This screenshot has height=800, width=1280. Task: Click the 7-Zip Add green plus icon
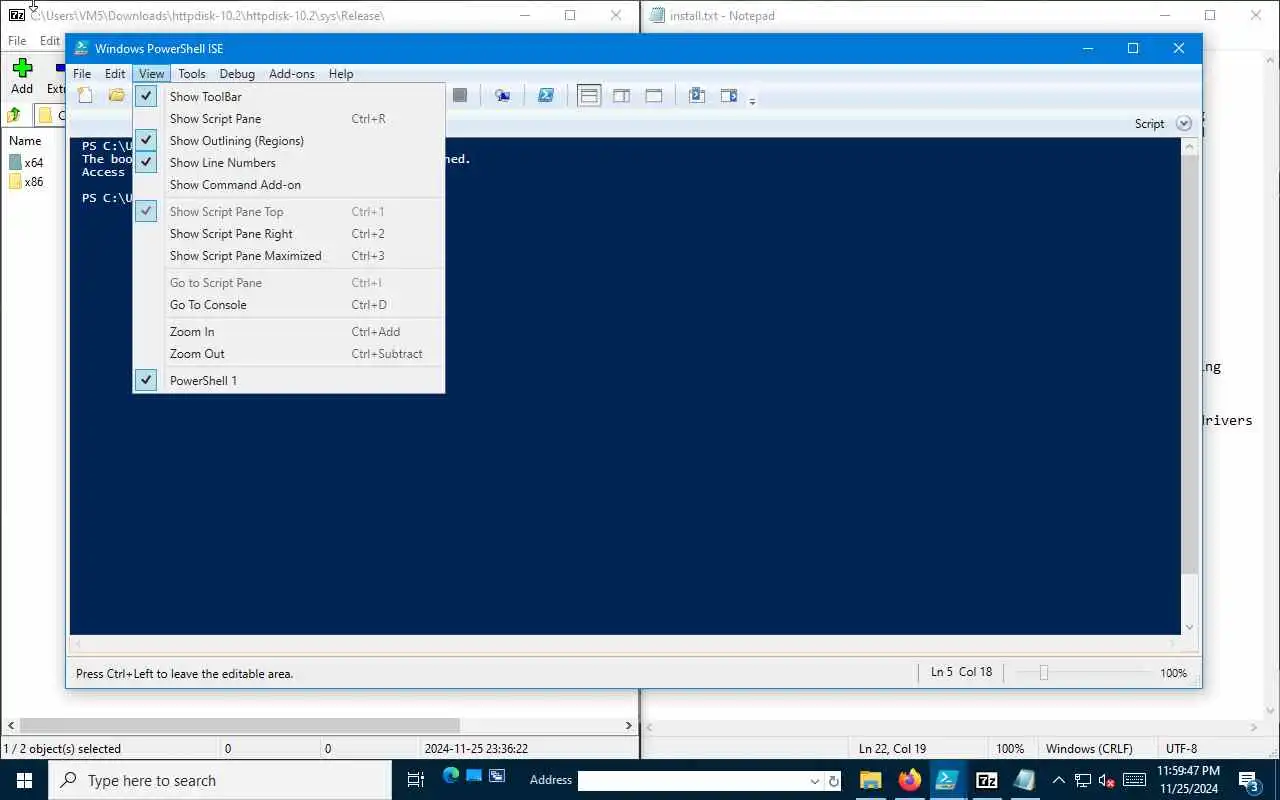click(x=22, y=68)
